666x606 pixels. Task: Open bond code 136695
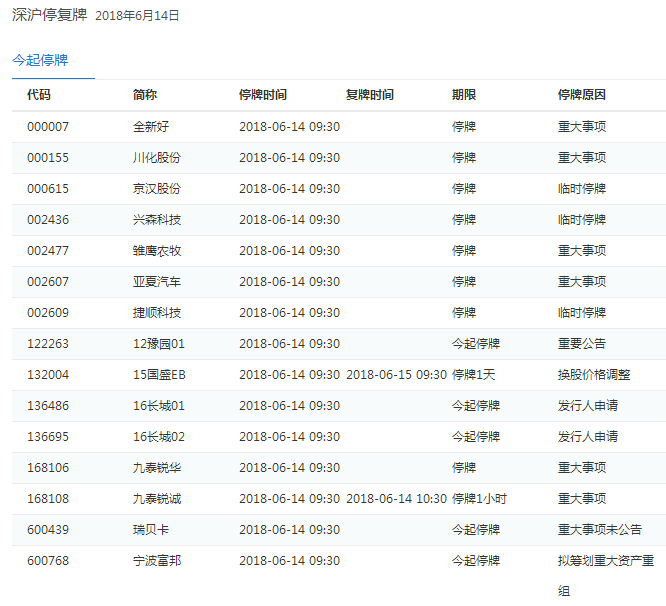pyautogui.click(x=48, y=437)
